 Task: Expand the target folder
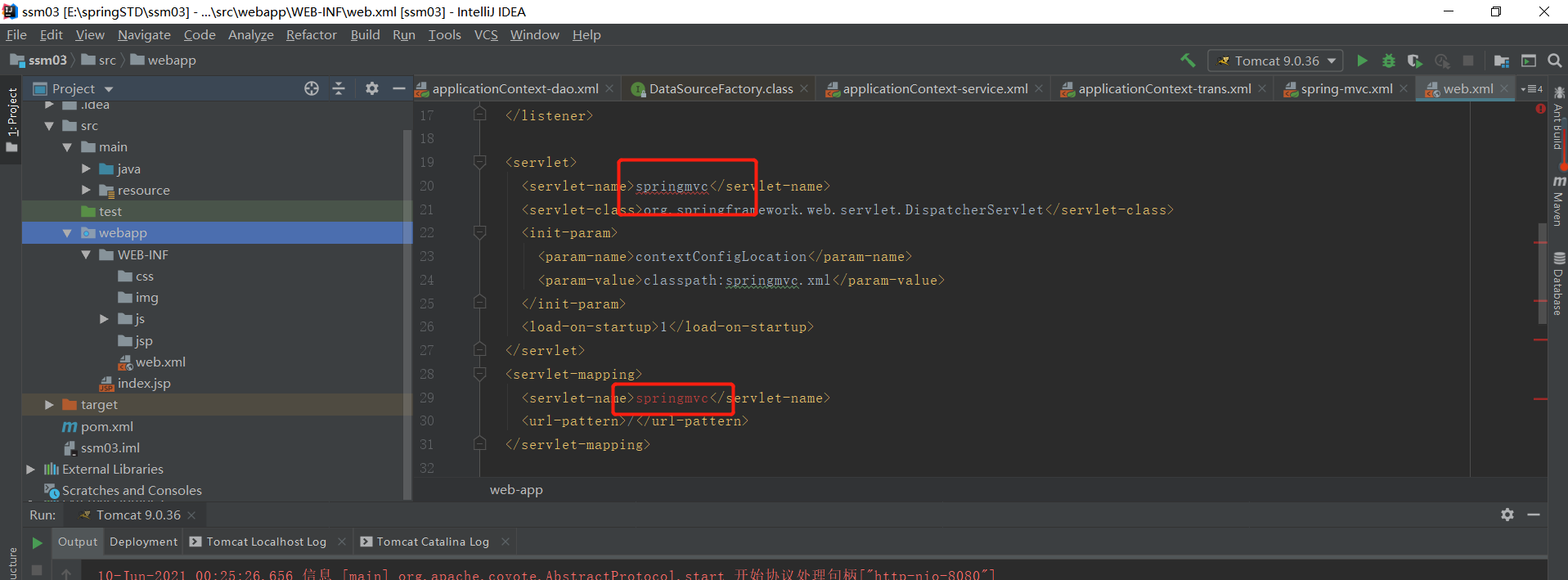(49, 405)
